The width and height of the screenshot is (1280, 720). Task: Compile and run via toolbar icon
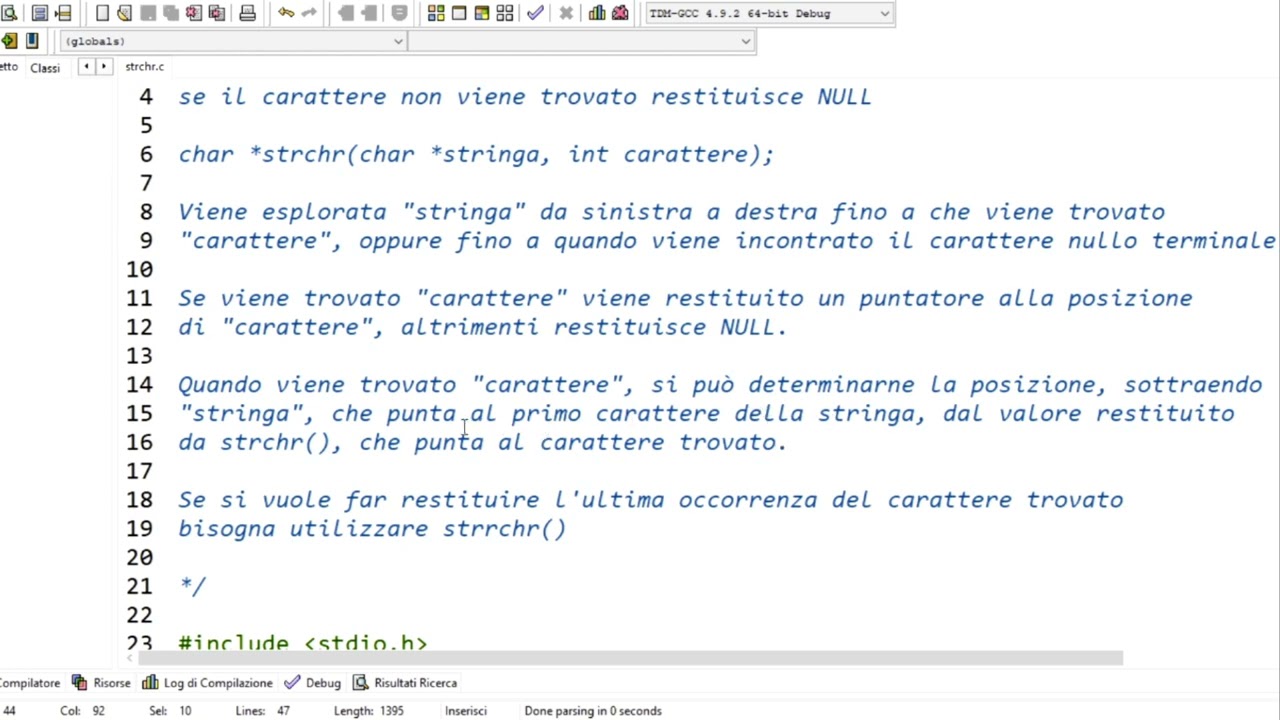click(482, 13)
